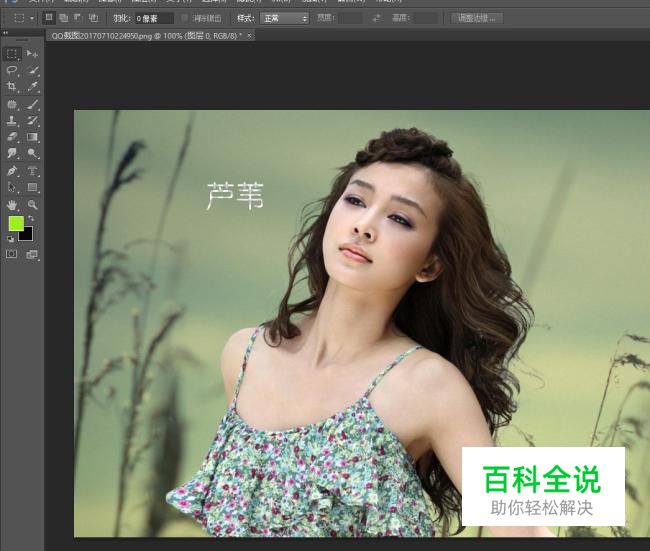
Task: Select the Pen tool
Action: (x=12, y=171)
